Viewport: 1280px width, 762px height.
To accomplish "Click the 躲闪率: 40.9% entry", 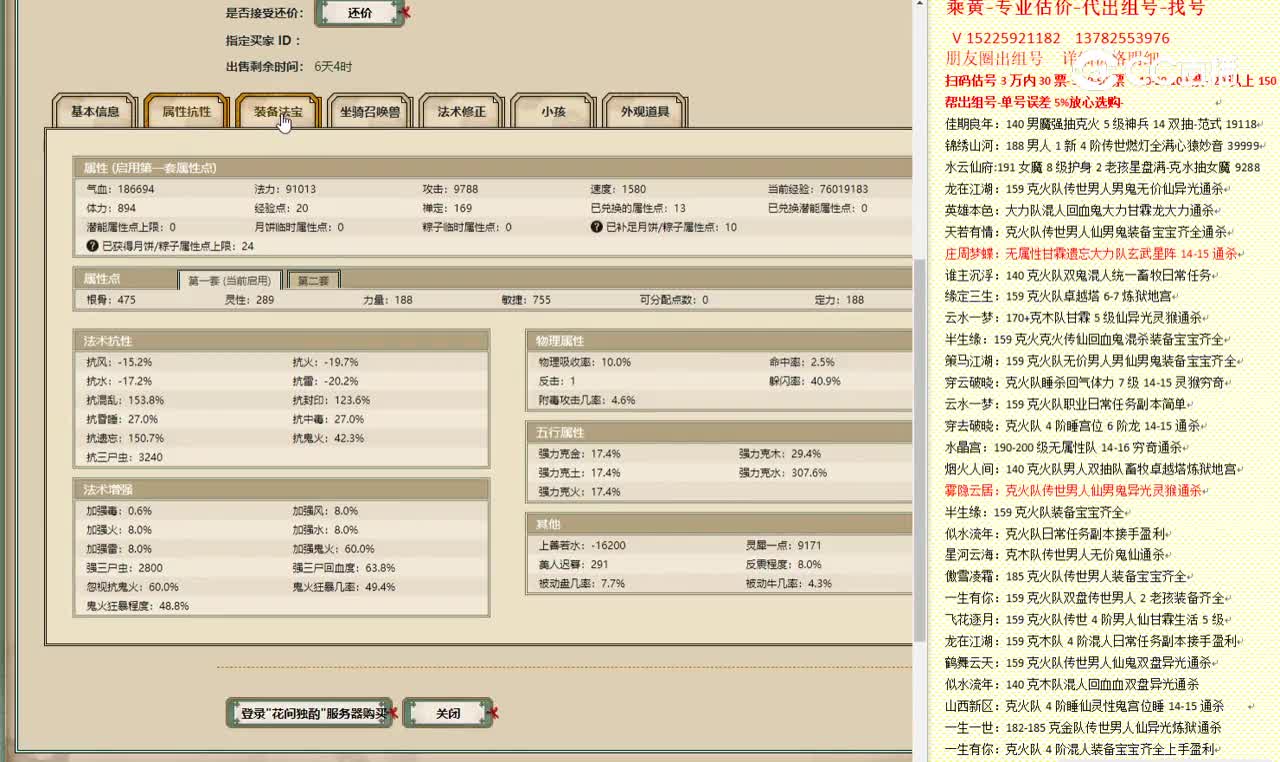I will 804,381.
